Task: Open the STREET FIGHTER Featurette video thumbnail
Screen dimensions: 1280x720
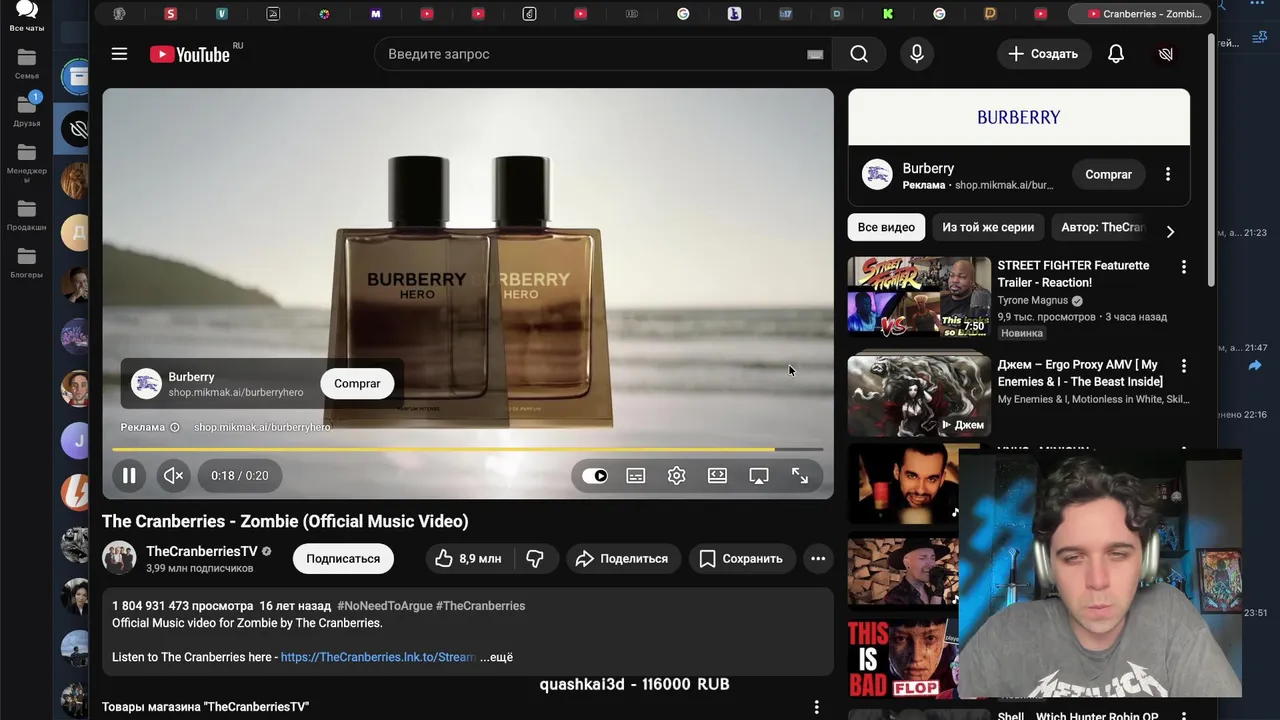Action: [x=919, y=296]
